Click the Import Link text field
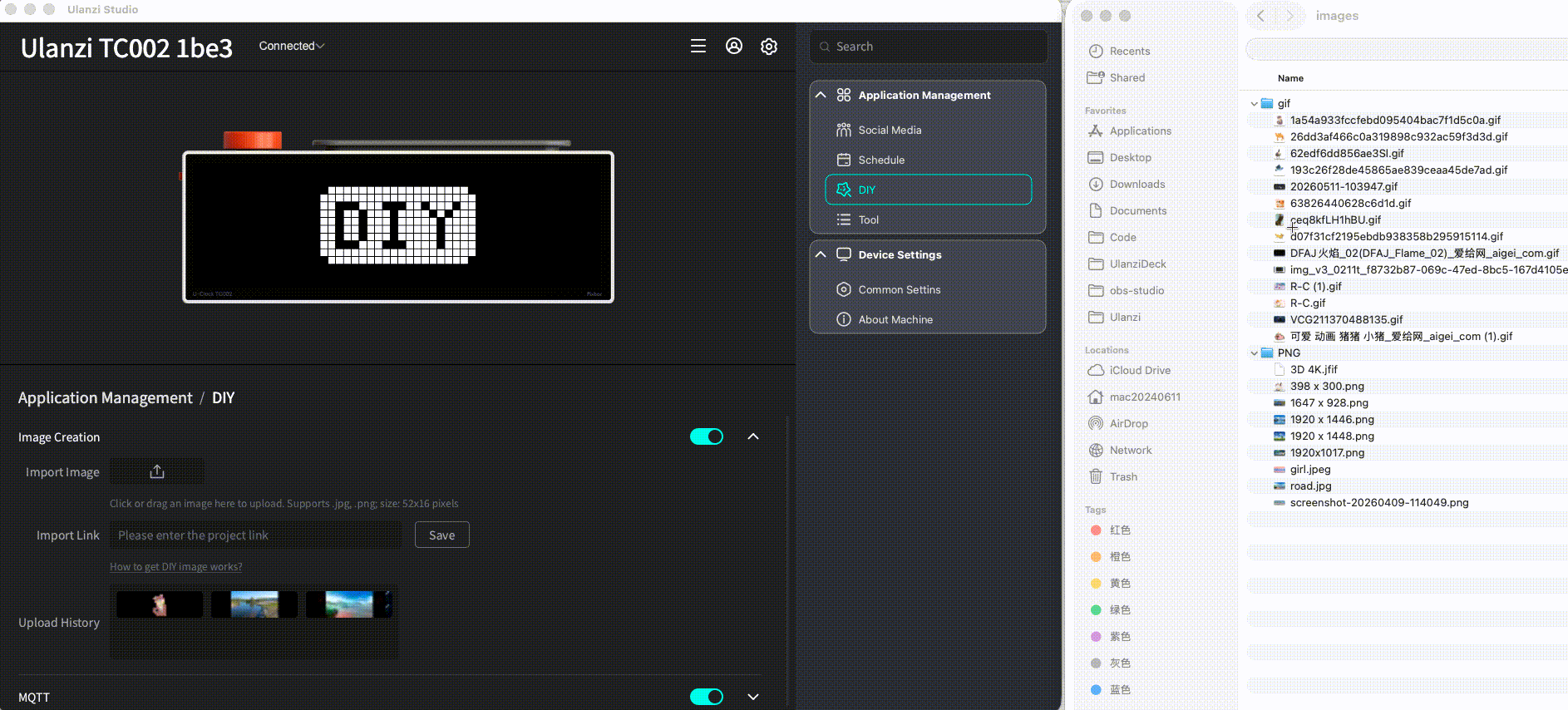This screenshot has height=710, width=1568. click(x=255, y=535)
